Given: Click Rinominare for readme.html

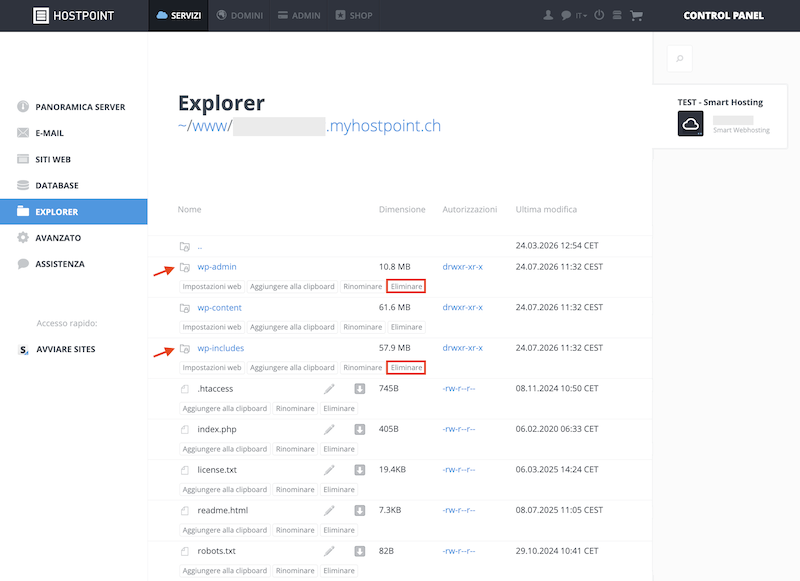Looking at the screenshot, I should 295,531.
